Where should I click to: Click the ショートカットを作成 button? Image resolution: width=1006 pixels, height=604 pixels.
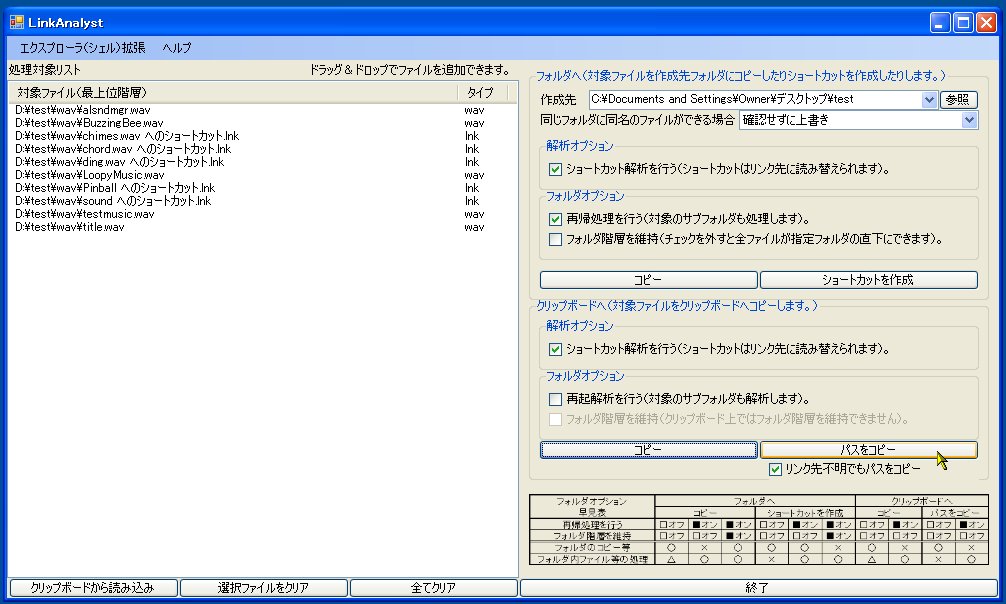pyautogui.click(x=869, y=280)
